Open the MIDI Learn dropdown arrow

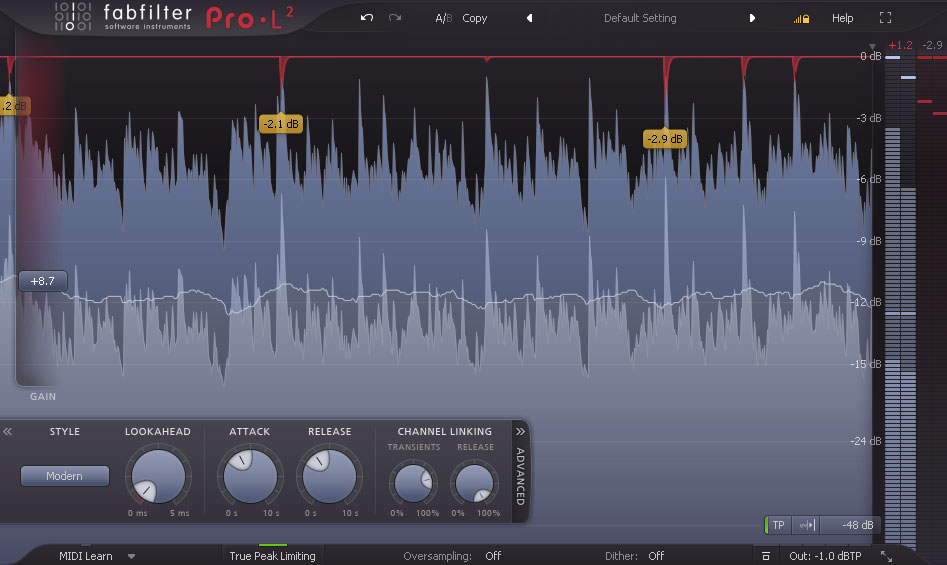(x=131, y=557)
